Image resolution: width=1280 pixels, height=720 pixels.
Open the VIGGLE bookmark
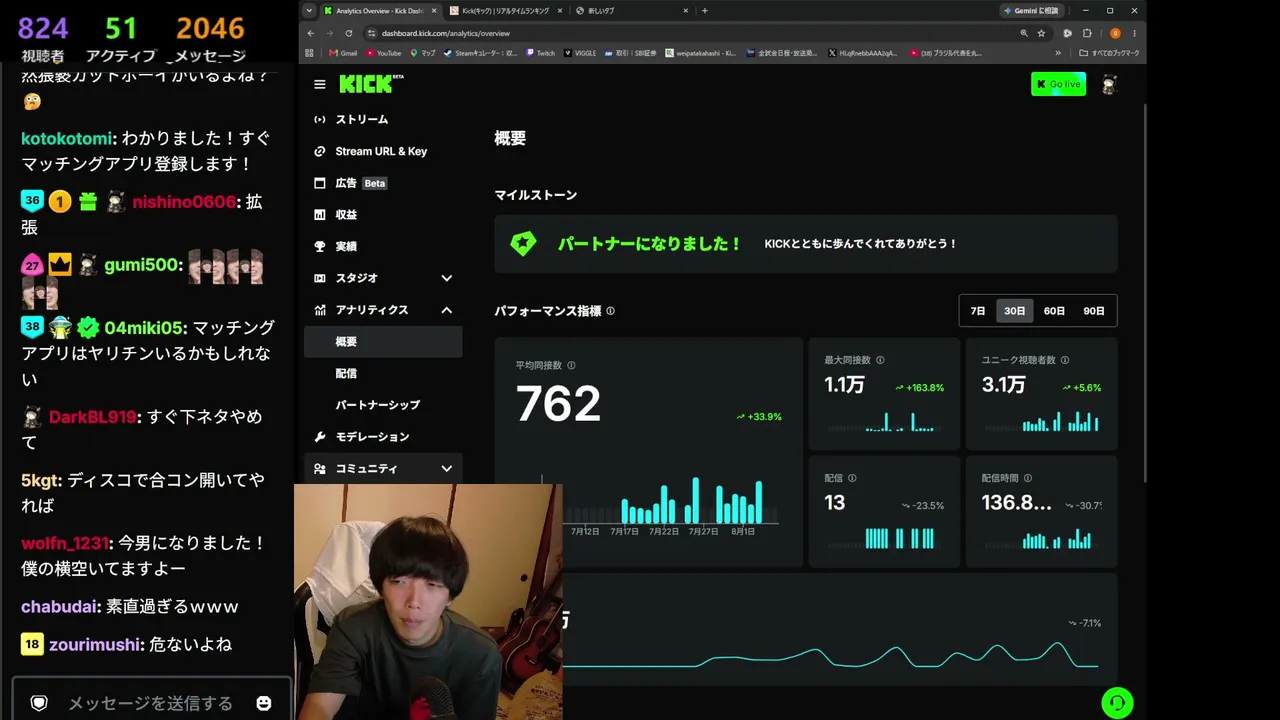[x=582, y=53]
